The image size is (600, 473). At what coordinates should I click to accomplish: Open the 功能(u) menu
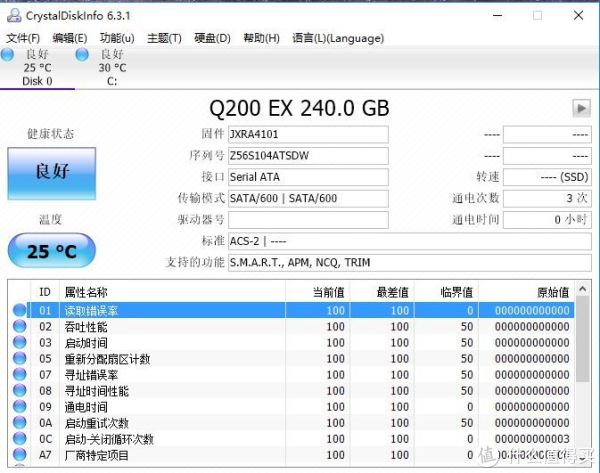tap(117, 38)
